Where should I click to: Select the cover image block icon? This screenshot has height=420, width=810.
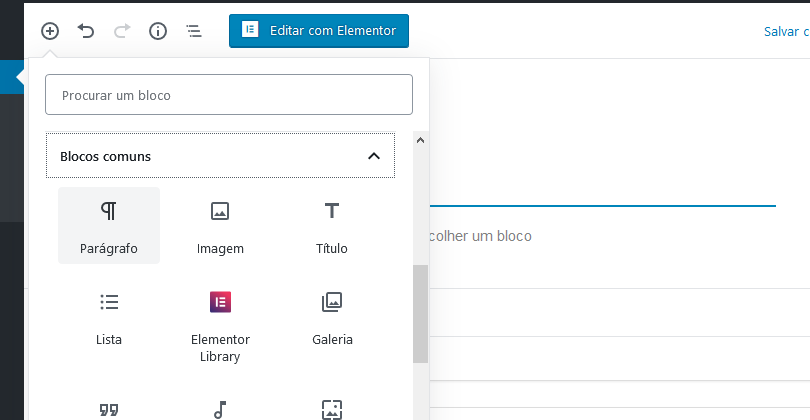(332, 410)
